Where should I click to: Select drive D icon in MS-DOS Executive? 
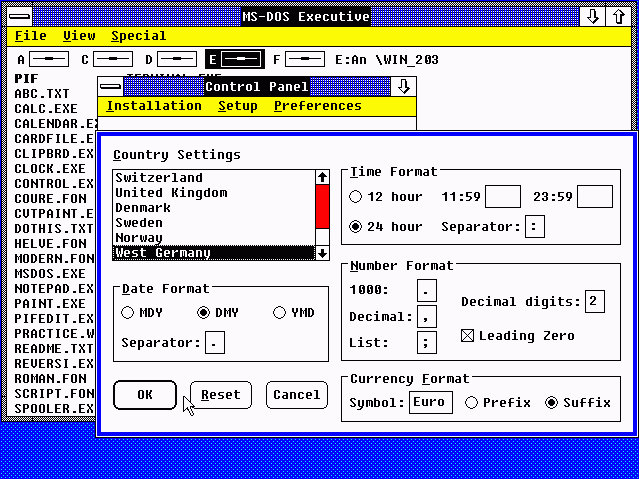177,60
